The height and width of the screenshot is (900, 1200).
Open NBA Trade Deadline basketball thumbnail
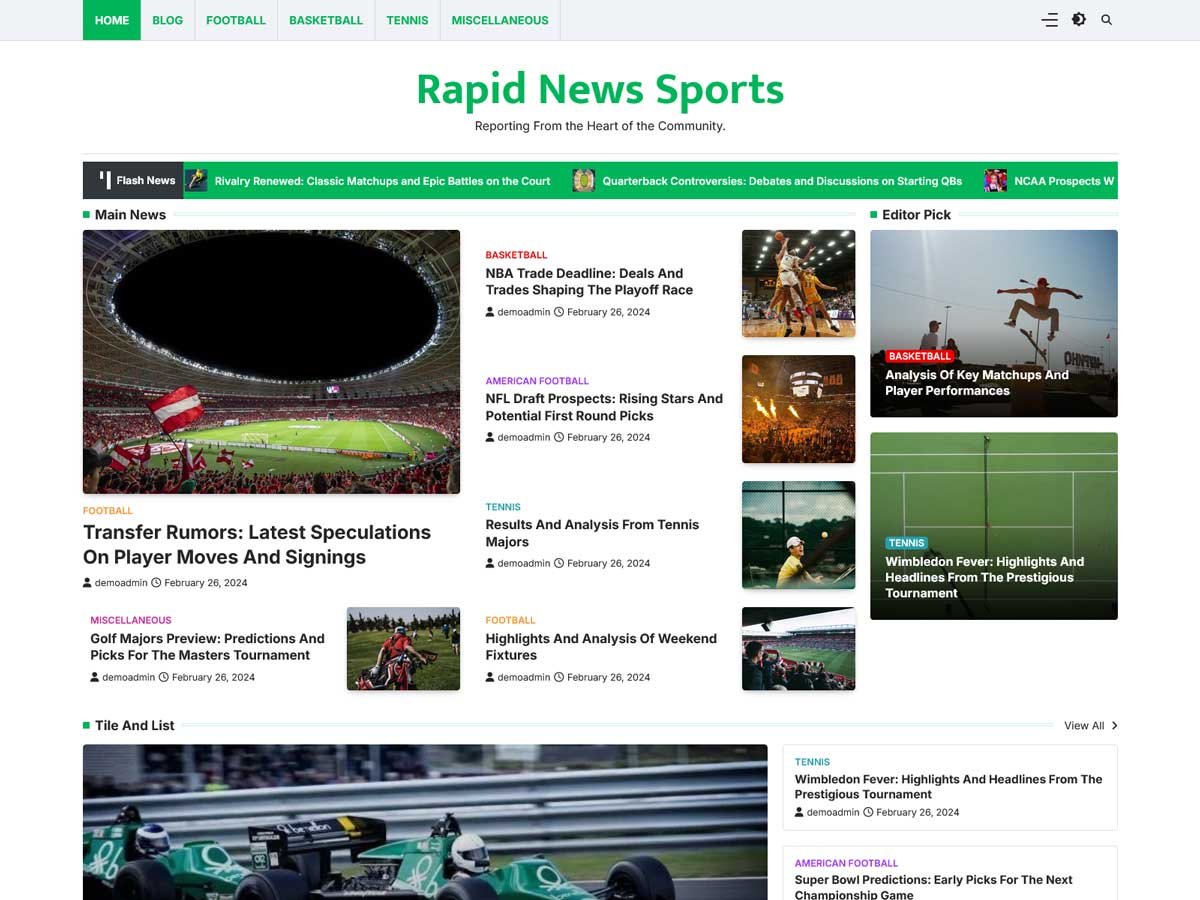coord(798,284)
